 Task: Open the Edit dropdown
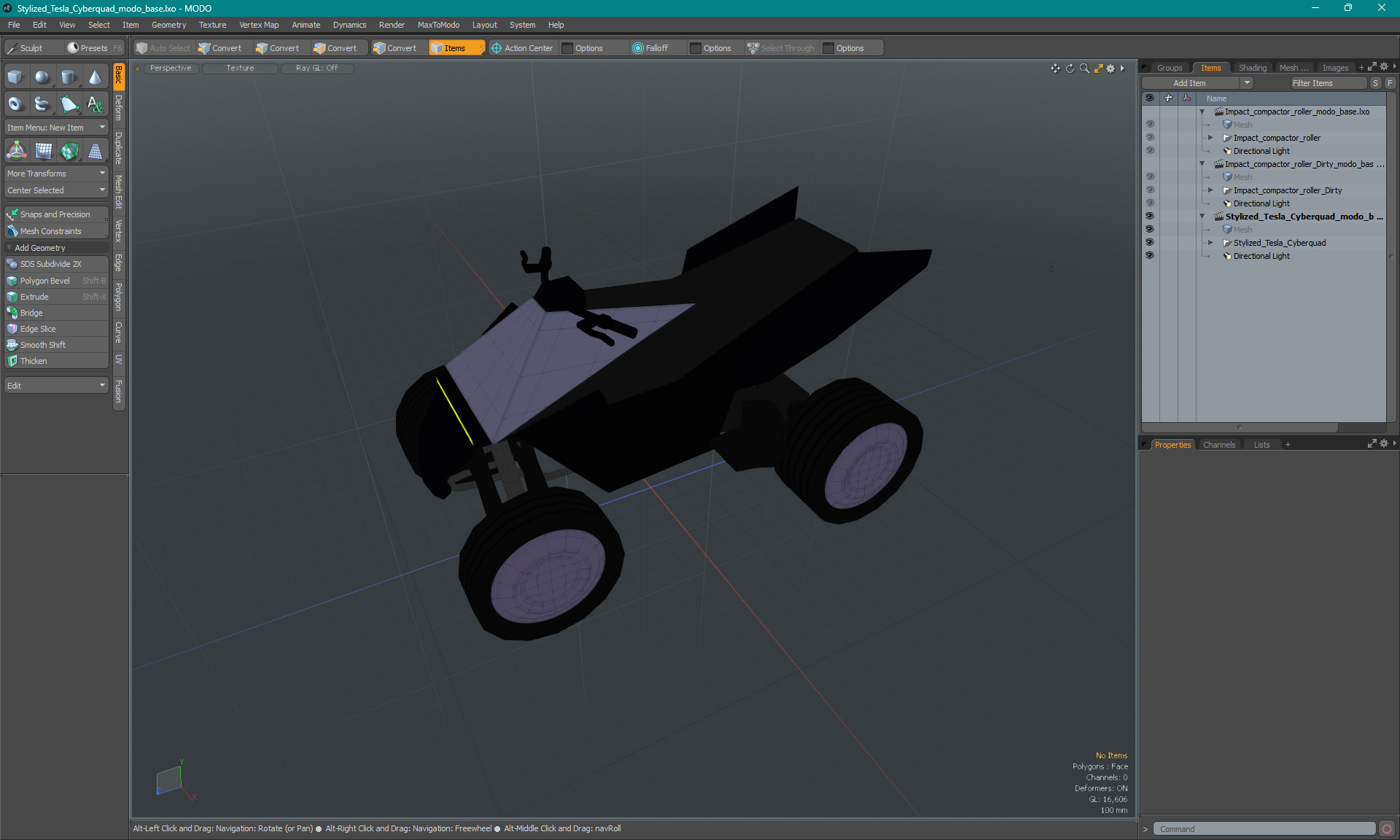pos(56,386)
